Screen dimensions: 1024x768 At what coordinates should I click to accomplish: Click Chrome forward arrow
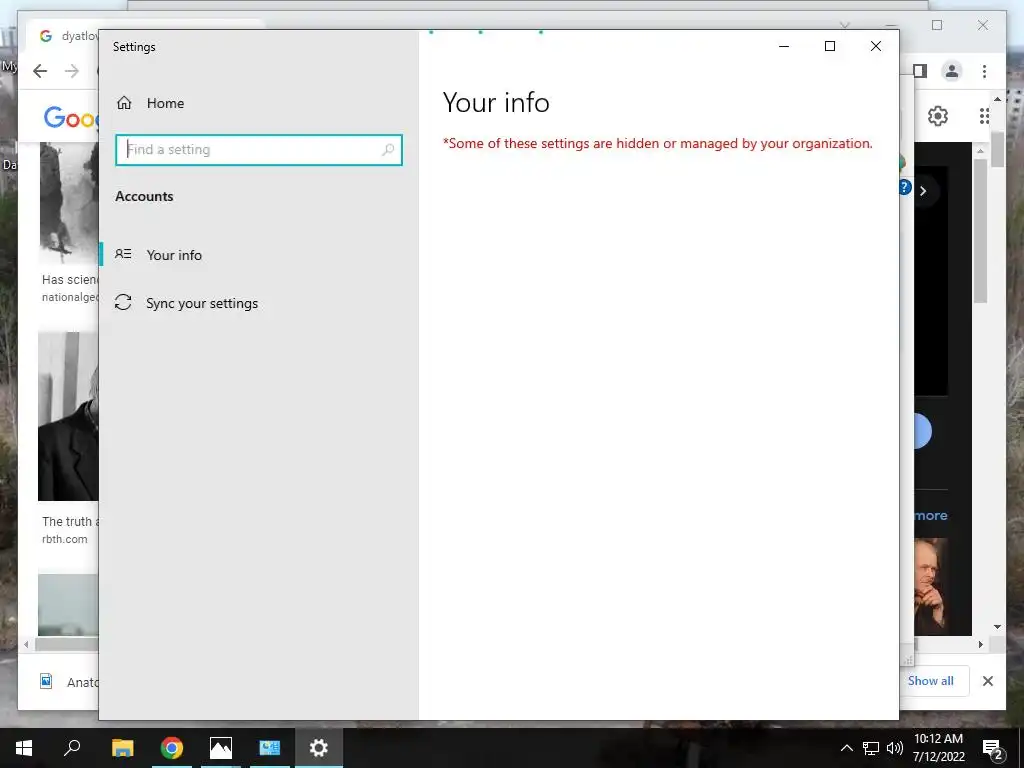[72, 71]
